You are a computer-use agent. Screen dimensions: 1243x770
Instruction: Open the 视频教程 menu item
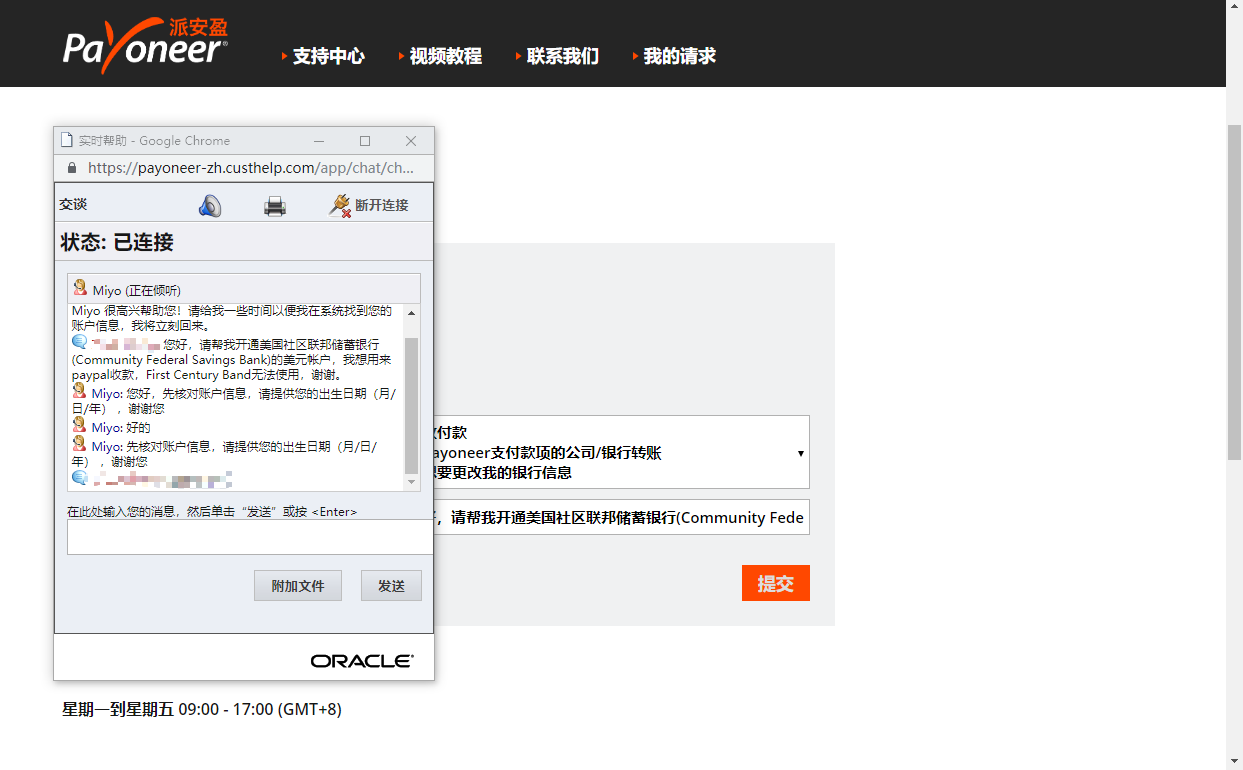pos(445,56)
